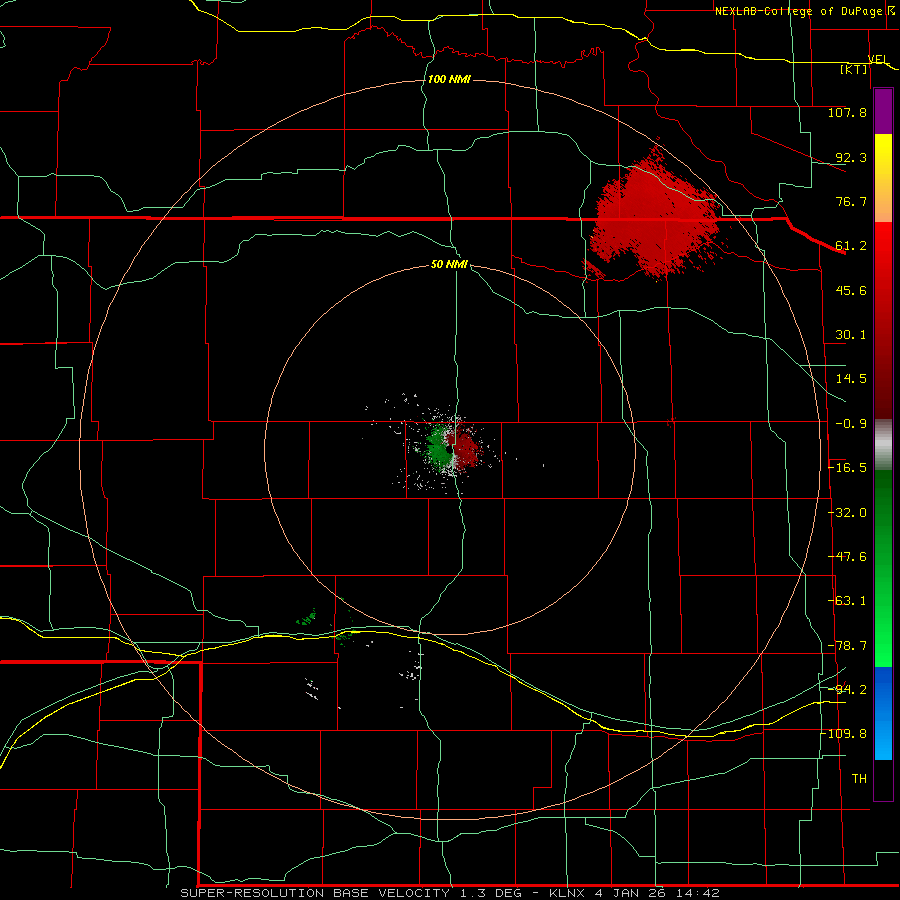Click the -63.1 velocity scale value
The width and height of the screenshot is (900, 900).
click(847, 601)
